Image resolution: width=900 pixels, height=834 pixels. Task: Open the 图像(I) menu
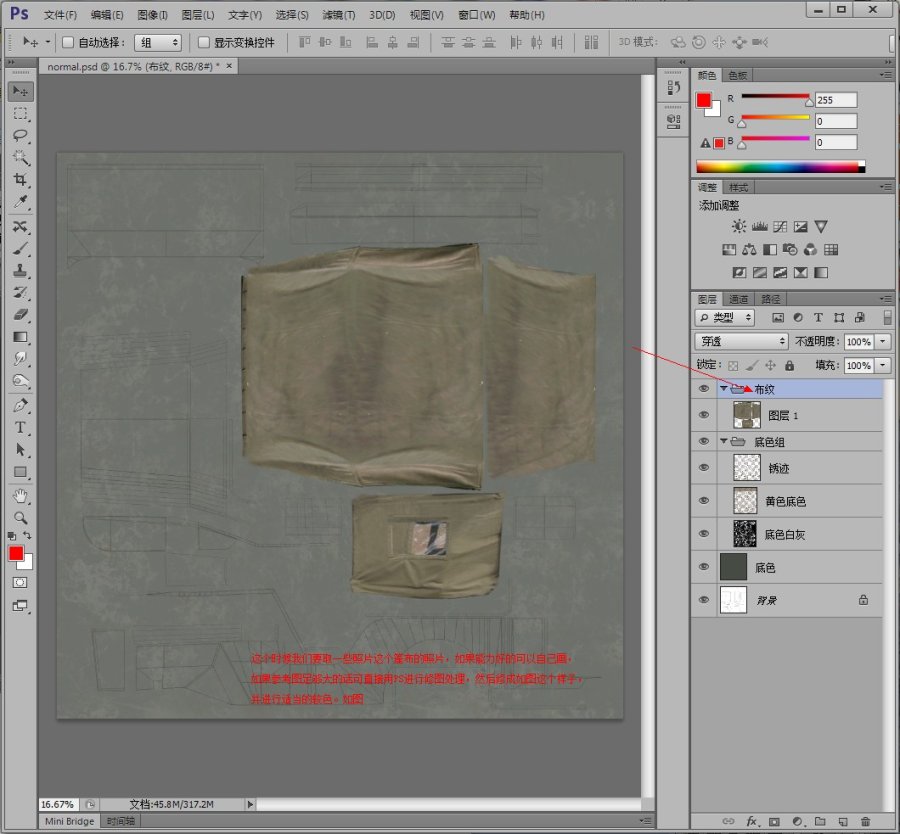coord(152,15)
